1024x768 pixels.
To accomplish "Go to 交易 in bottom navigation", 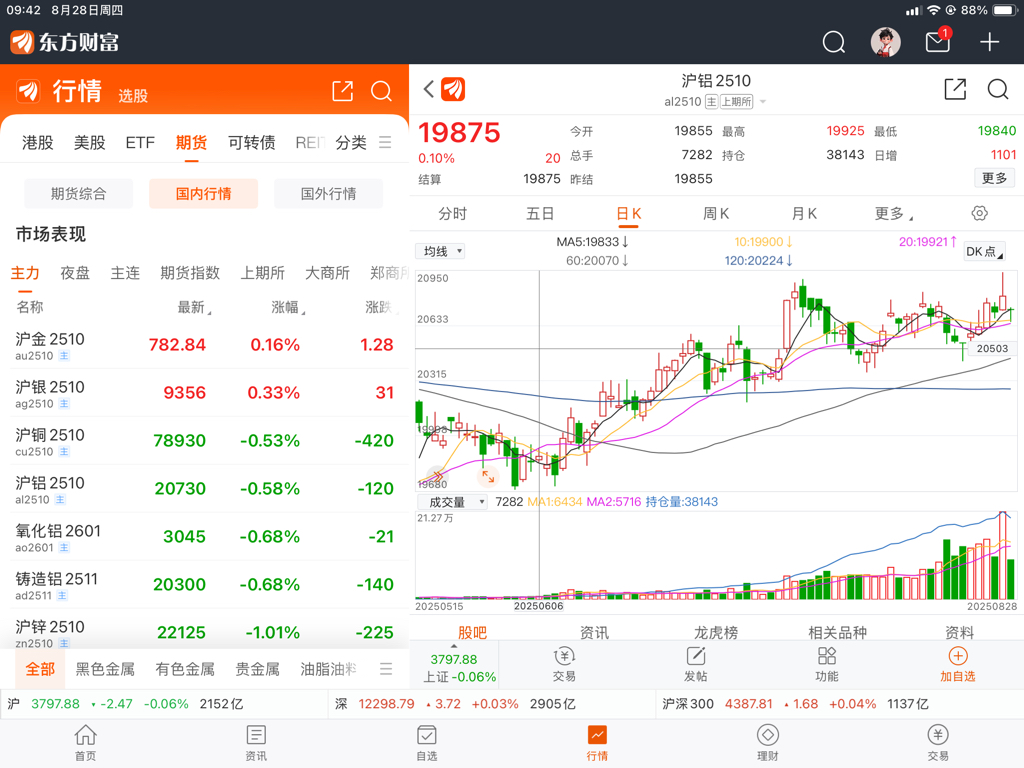I will coord(938,743).
